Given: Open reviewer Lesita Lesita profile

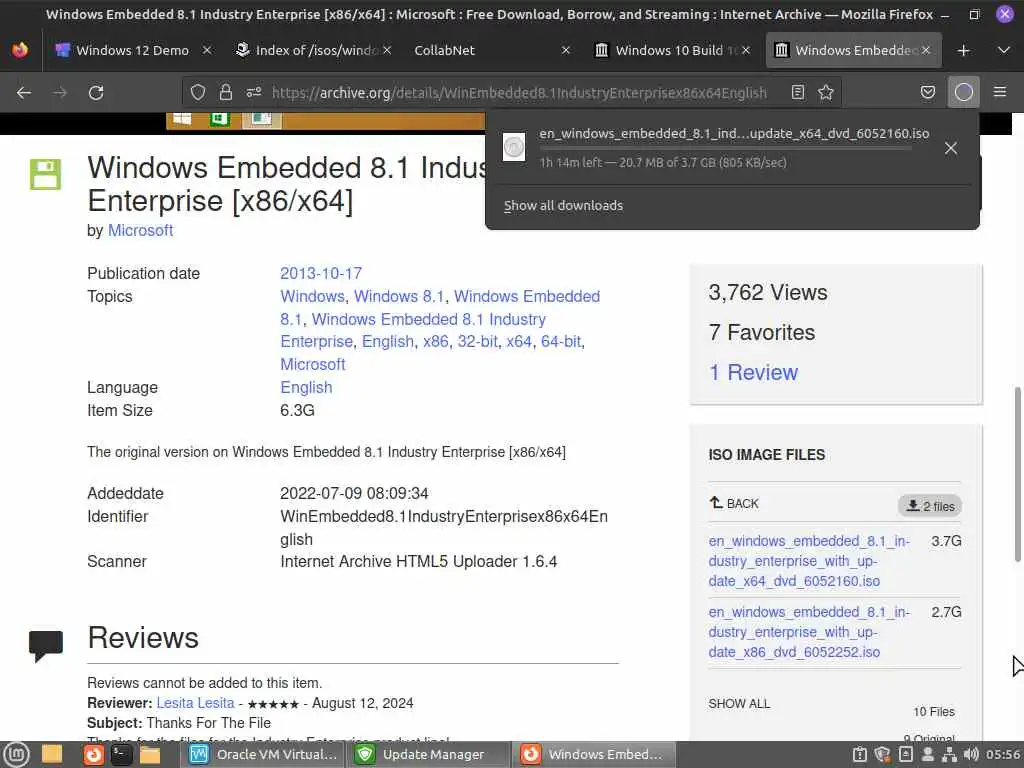Looking at the screenshot, I should point(195,703).
